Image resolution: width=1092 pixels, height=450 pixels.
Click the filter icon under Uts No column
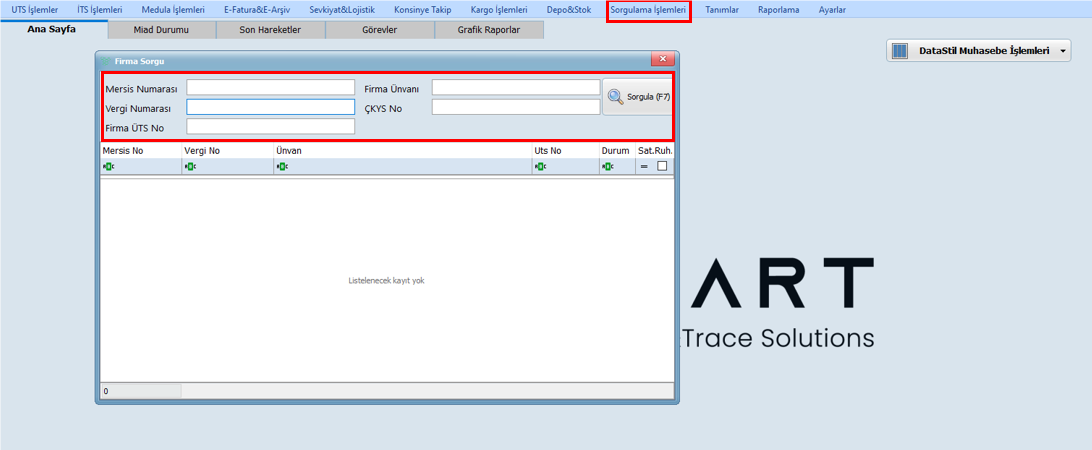click(540, 166)
